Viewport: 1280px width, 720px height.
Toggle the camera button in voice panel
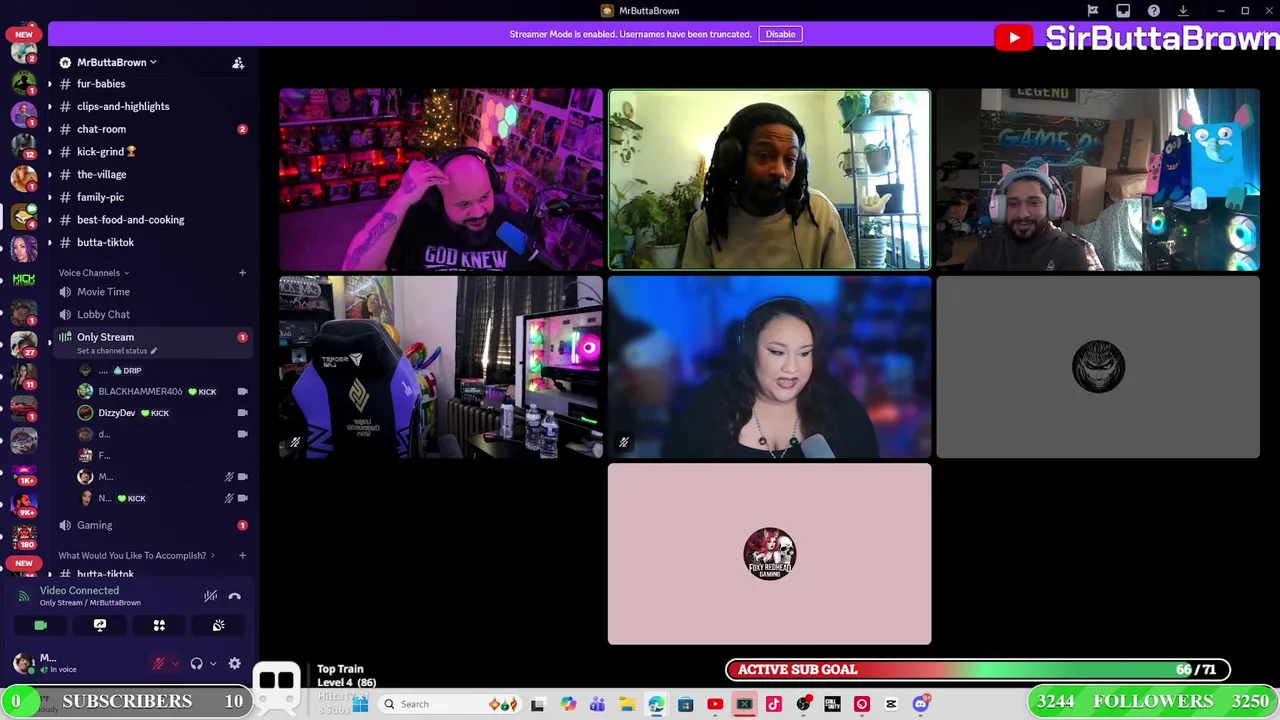40,625
